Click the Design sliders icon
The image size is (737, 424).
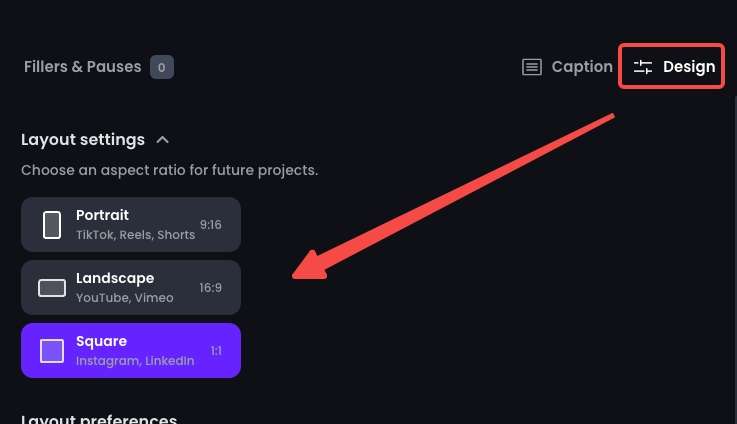[643, 67]
